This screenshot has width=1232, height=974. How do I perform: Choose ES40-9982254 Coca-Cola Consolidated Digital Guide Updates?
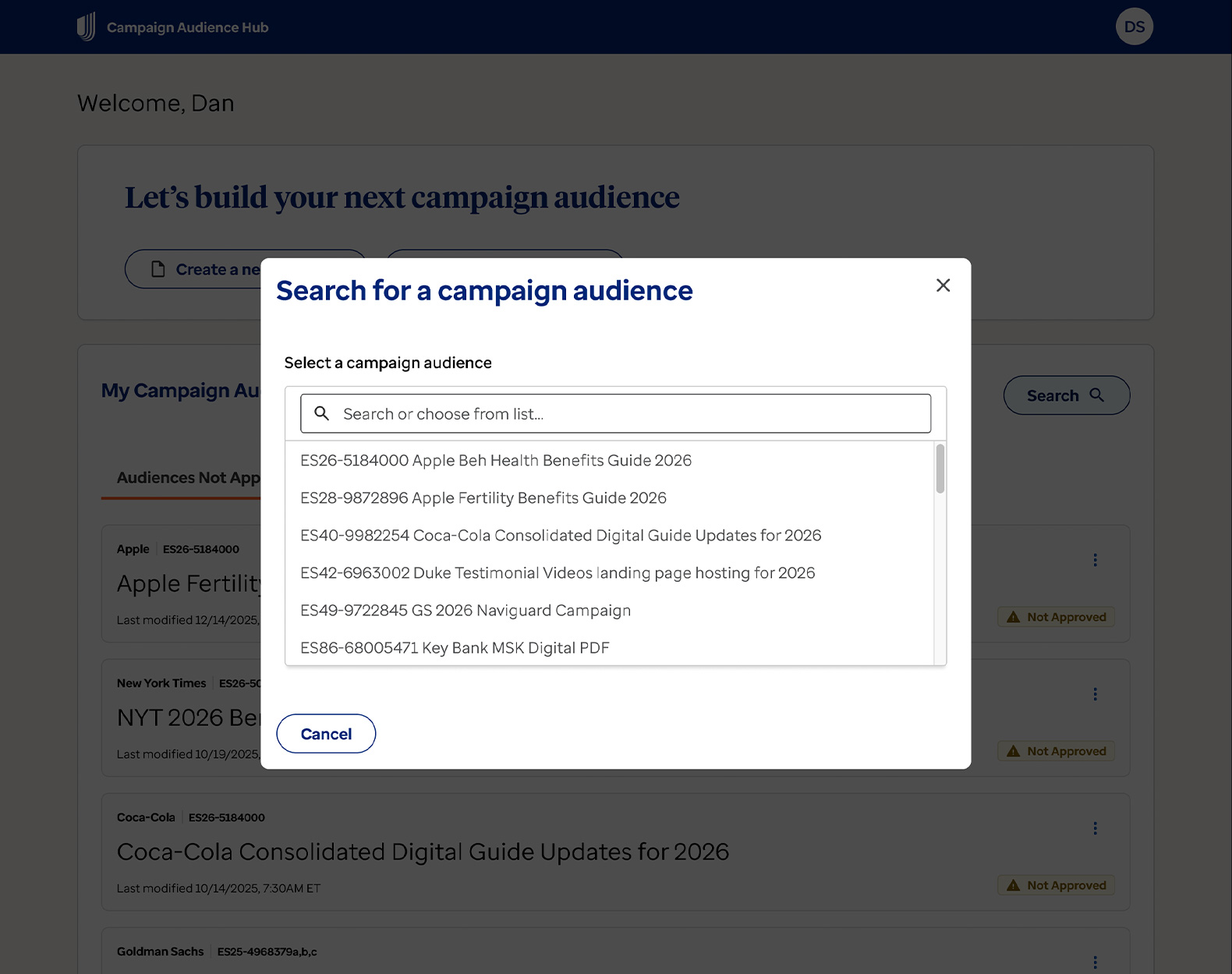(609, 535)
